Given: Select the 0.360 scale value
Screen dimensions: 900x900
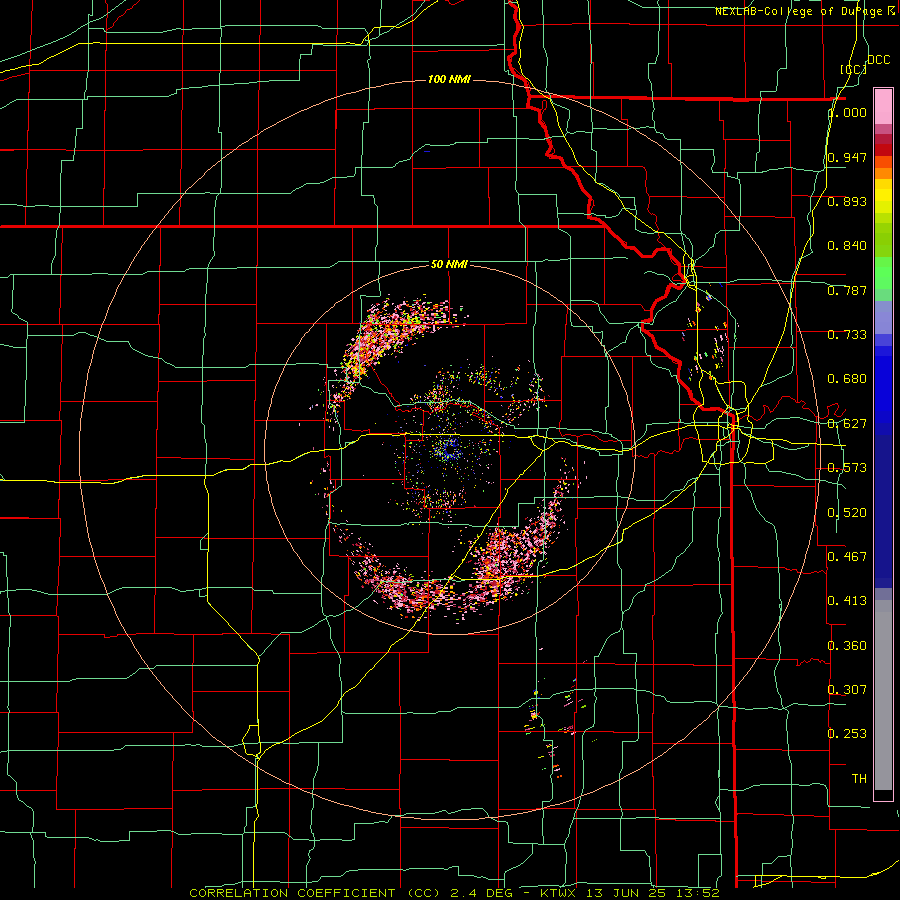Looking at the screenshot, I should click(848, 646).
